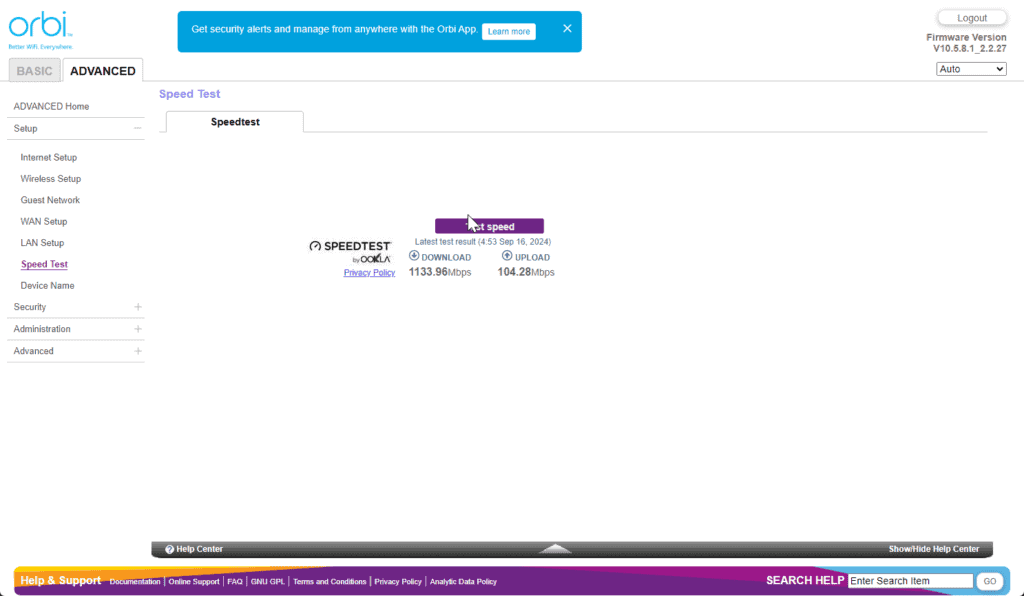Click the Learn more button
1024x596 pixels.
(508, 31)
